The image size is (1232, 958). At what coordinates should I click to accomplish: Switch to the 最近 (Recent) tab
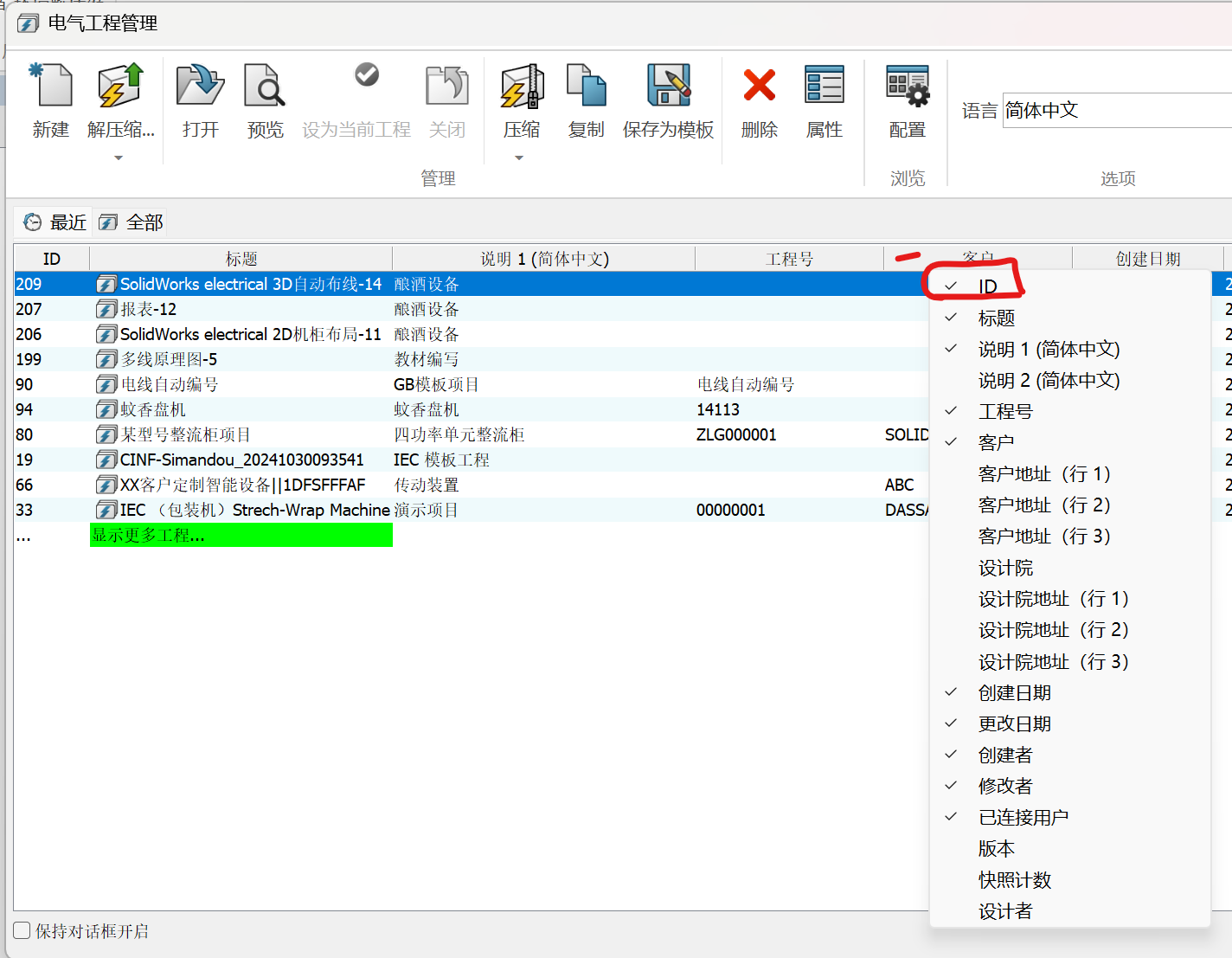tap(56, 223)
